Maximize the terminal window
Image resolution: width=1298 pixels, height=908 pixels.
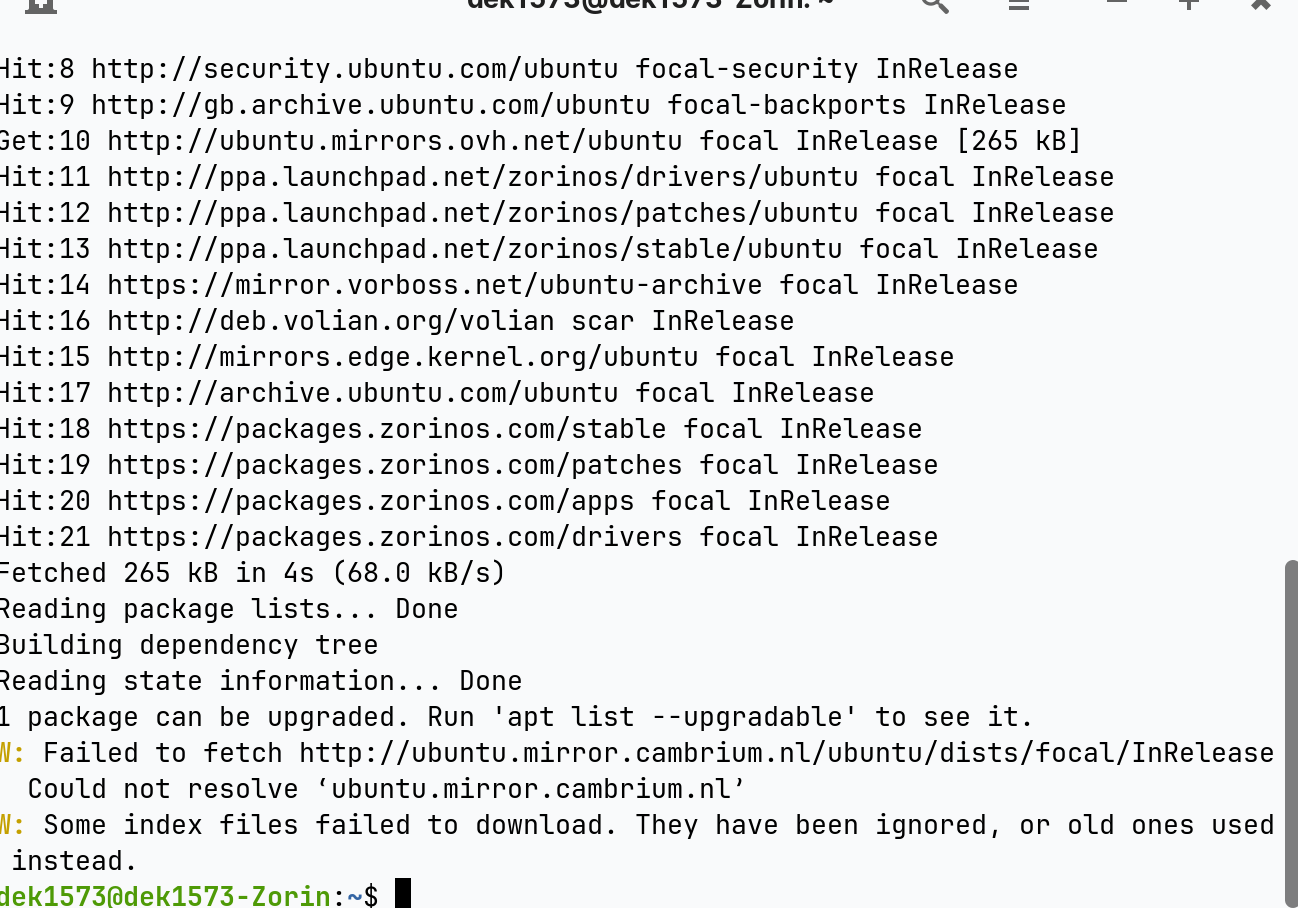[x=1188, y=3]
